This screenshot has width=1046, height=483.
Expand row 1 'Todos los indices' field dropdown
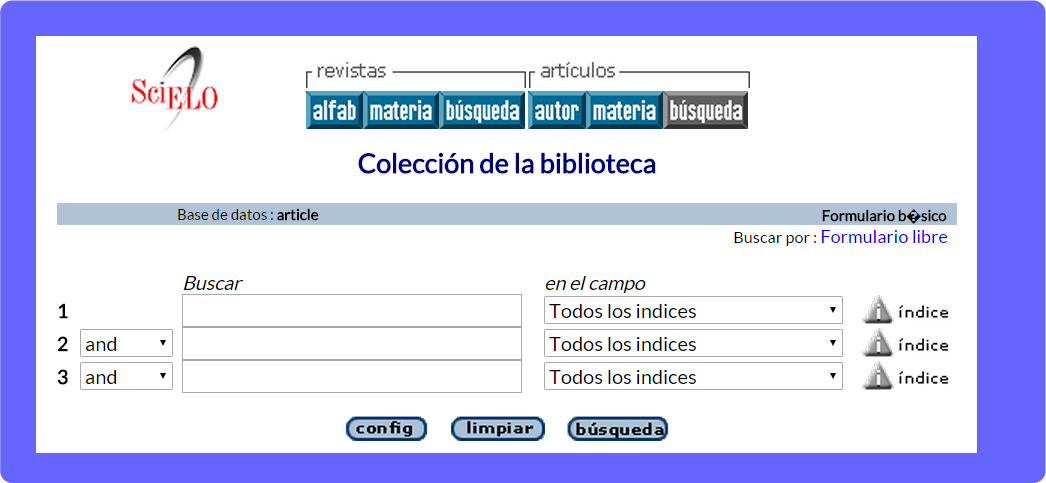[693, 310]
